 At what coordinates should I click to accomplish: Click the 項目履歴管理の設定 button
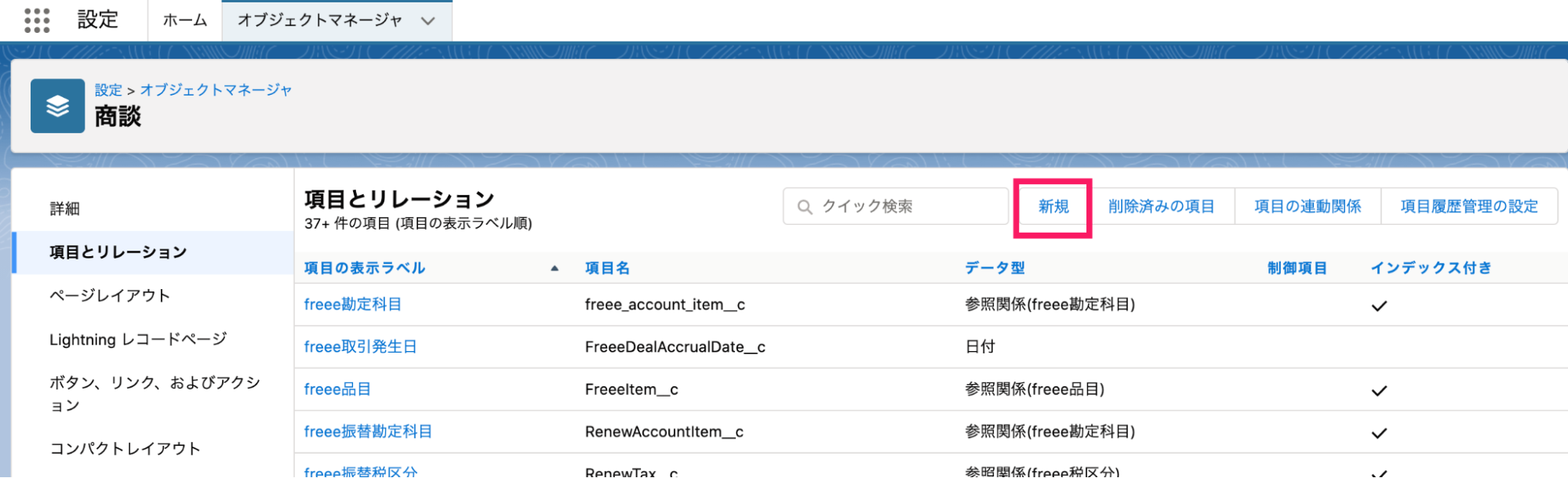coord(1469,207)
